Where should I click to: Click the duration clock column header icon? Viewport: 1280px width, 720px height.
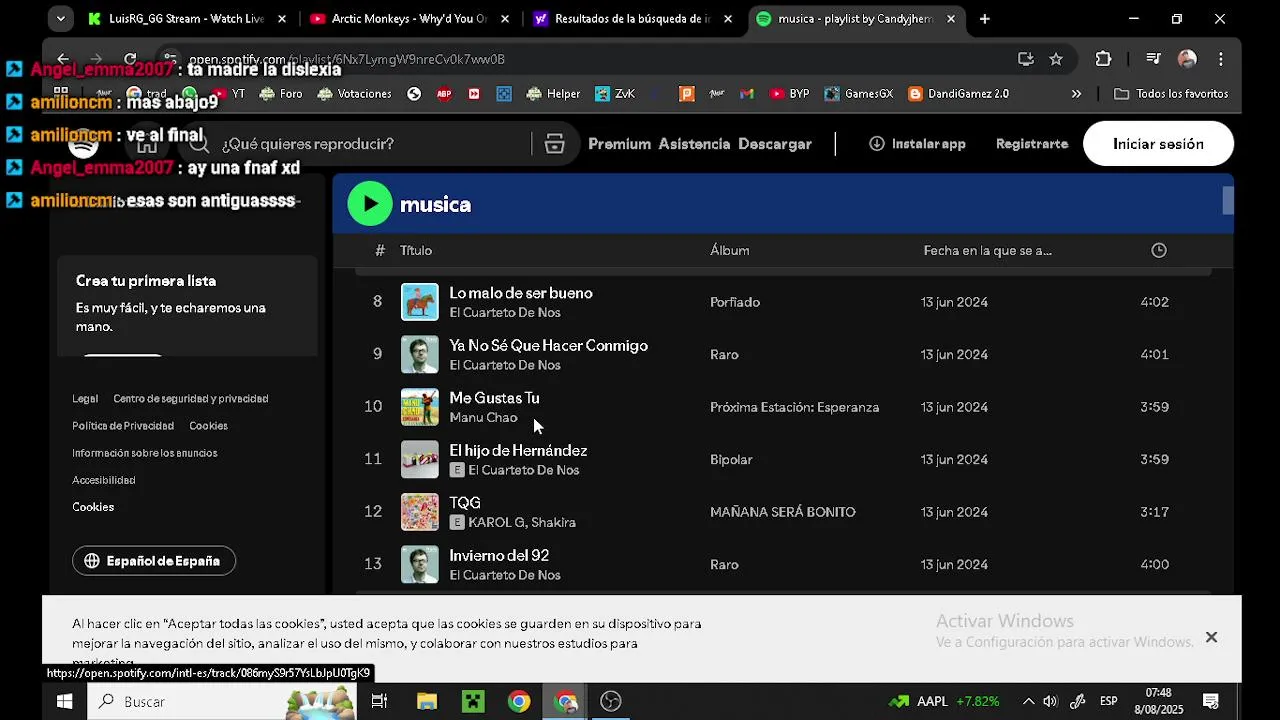[1159, 250]
